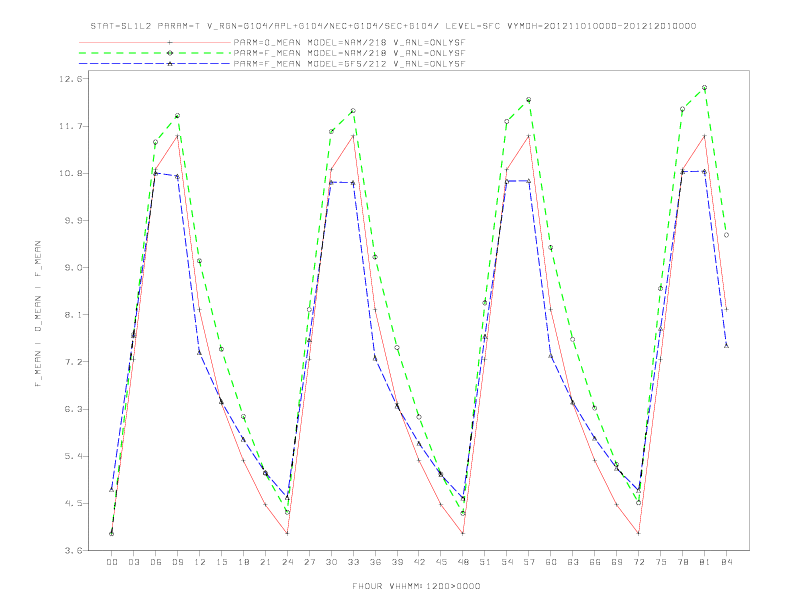This screenshot has height=612, width=792.
Task: Select legend entry PARM=F_MEAN MODEL=NAM/218
Action: [349, 53]
